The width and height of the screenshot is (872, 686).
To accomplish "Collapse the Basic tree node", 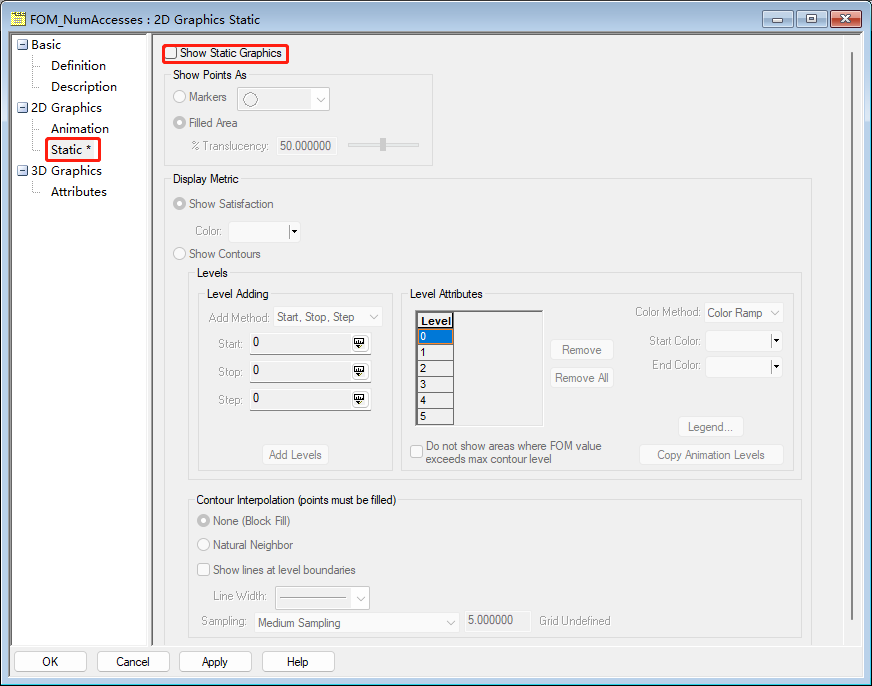I will click(22, 45).
